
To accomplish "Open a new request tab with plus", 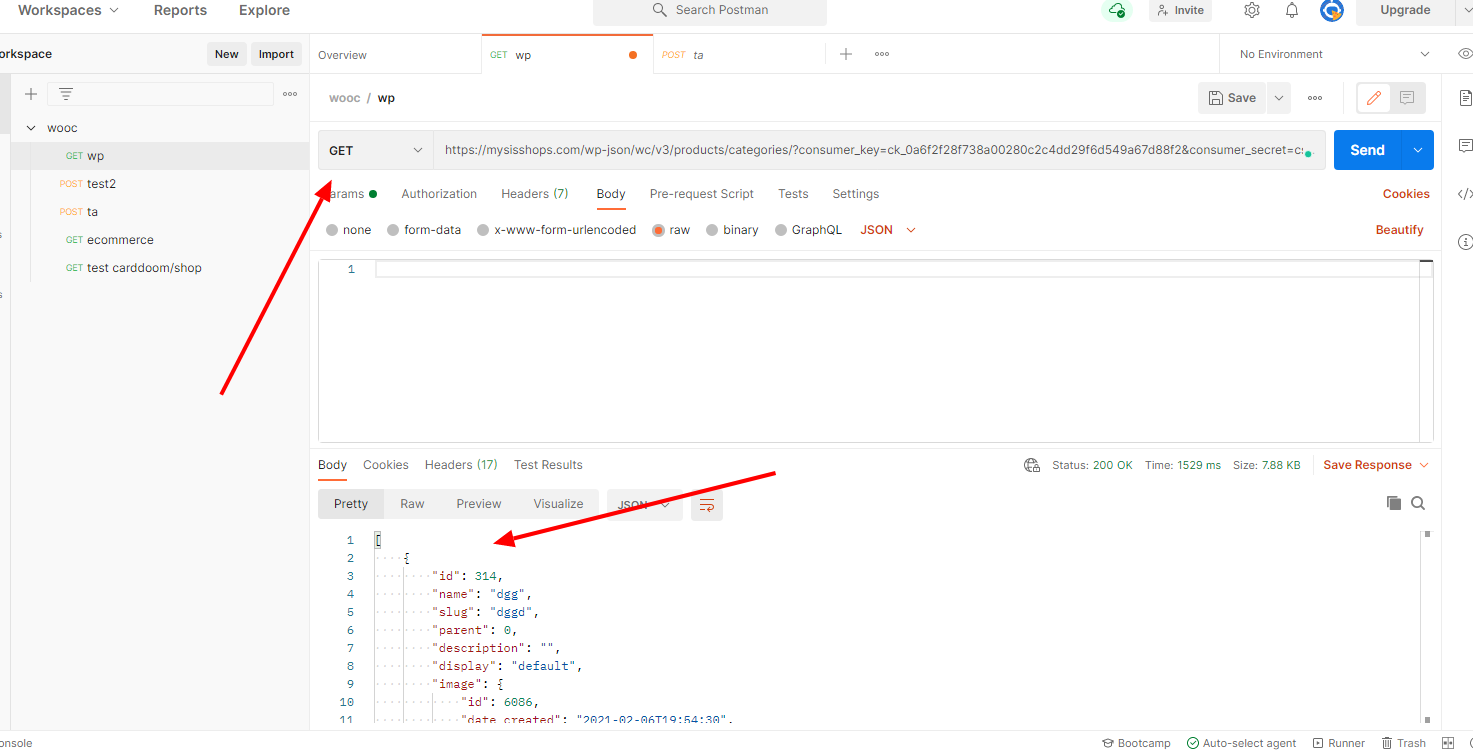I will (846, 54).
